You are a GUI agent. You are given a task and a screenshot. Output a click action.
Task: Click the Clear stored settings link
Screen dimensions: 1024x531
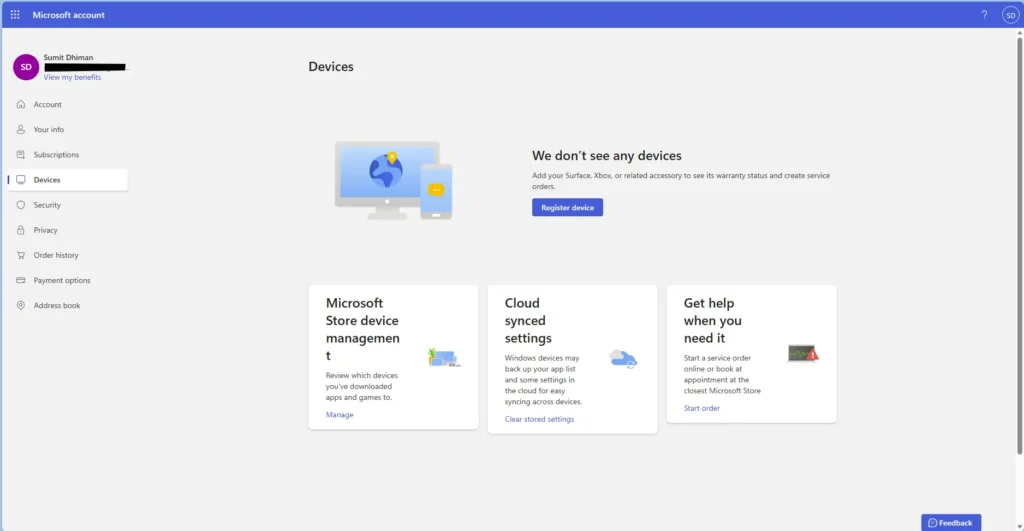tap(539, 419)
